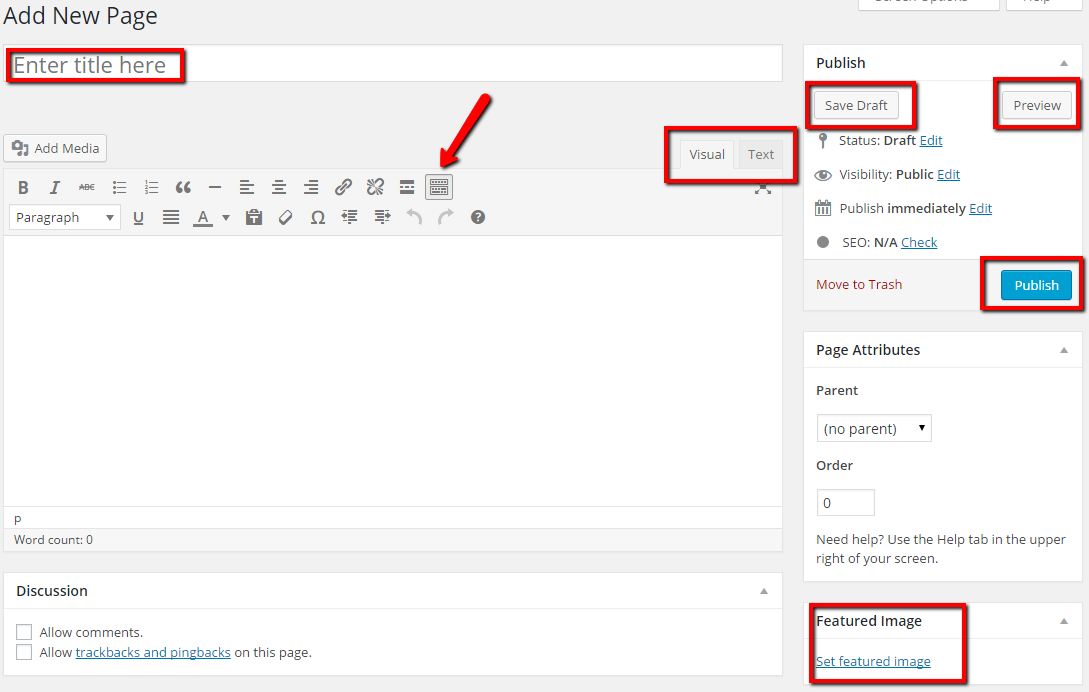Click Paste as text icon
Image resolution: width=1089 pixels, height=692 pixels.
(253, 217)
